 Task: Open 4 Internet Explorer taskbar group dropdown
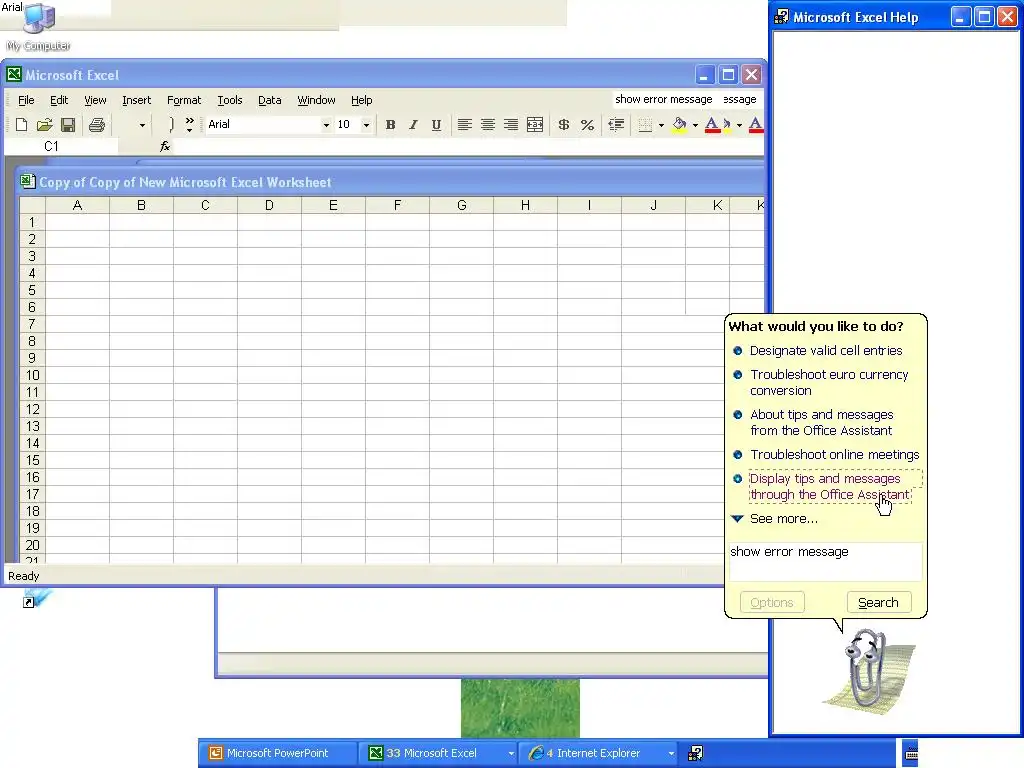(670, 754)
